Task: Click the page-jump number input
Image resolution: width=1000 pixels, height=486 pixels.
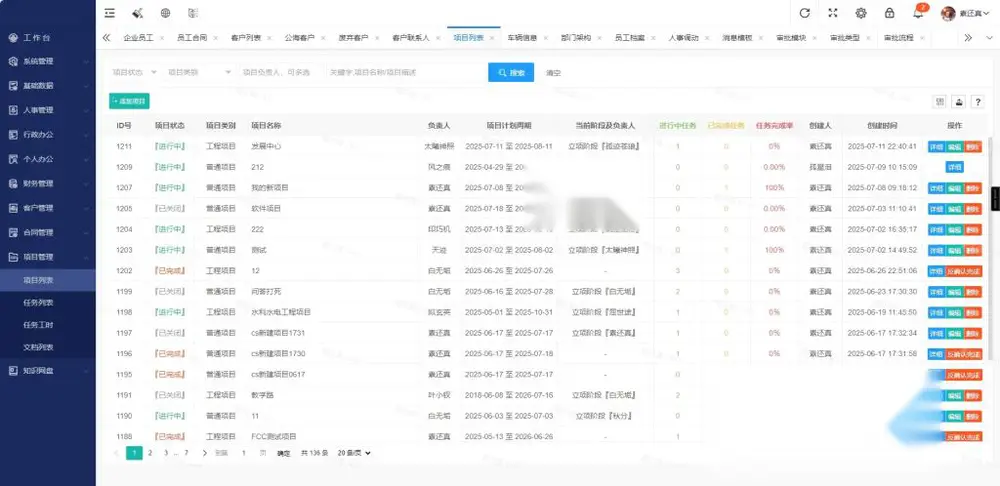Action: [x=244, y=453]
